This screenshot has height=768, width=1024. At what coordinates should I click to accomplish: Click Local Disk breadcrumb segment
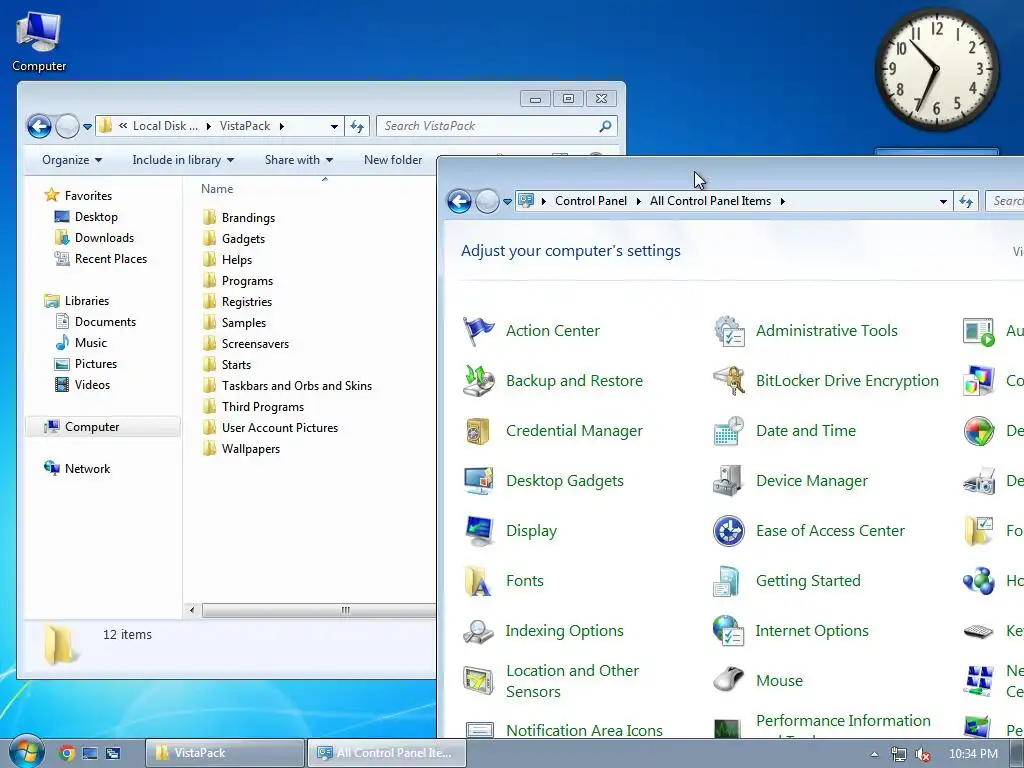[165, 126]
